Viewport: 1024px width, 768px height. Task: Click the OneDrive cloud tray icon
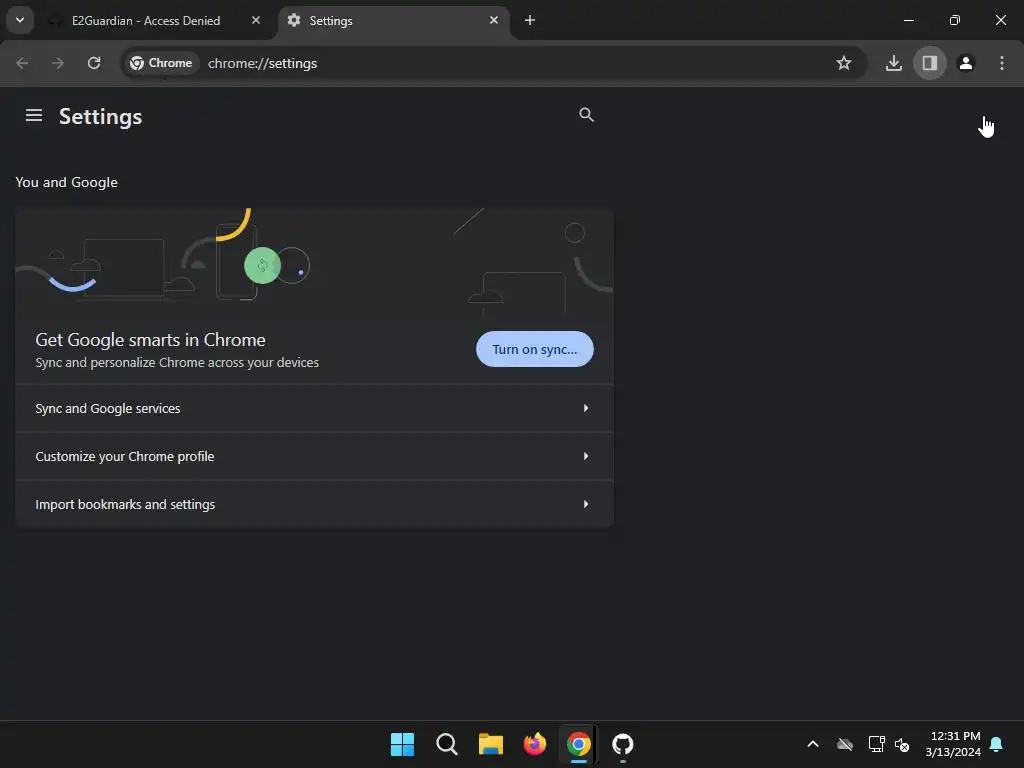[845, 744]
